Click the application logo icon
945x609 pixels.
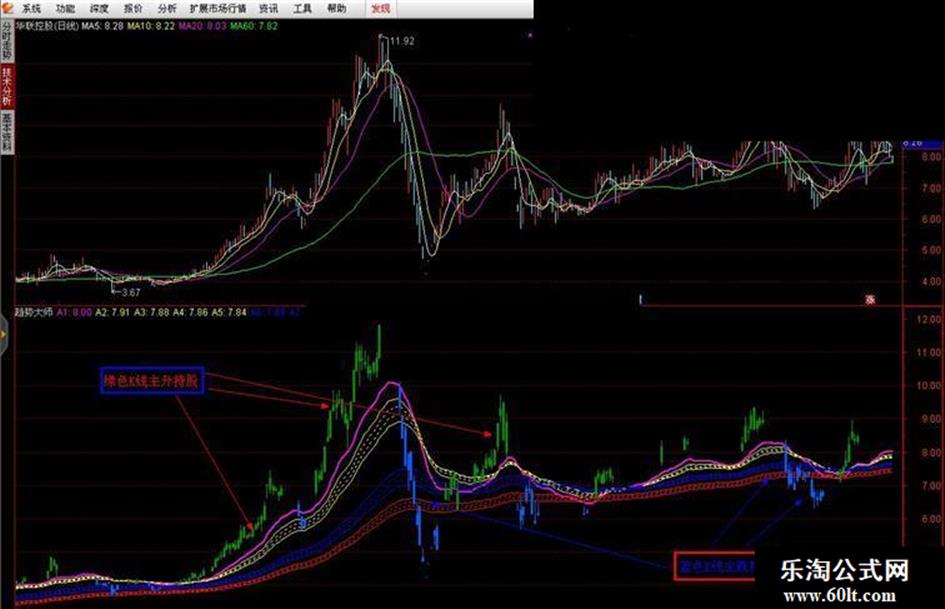(x=7, y=8)
